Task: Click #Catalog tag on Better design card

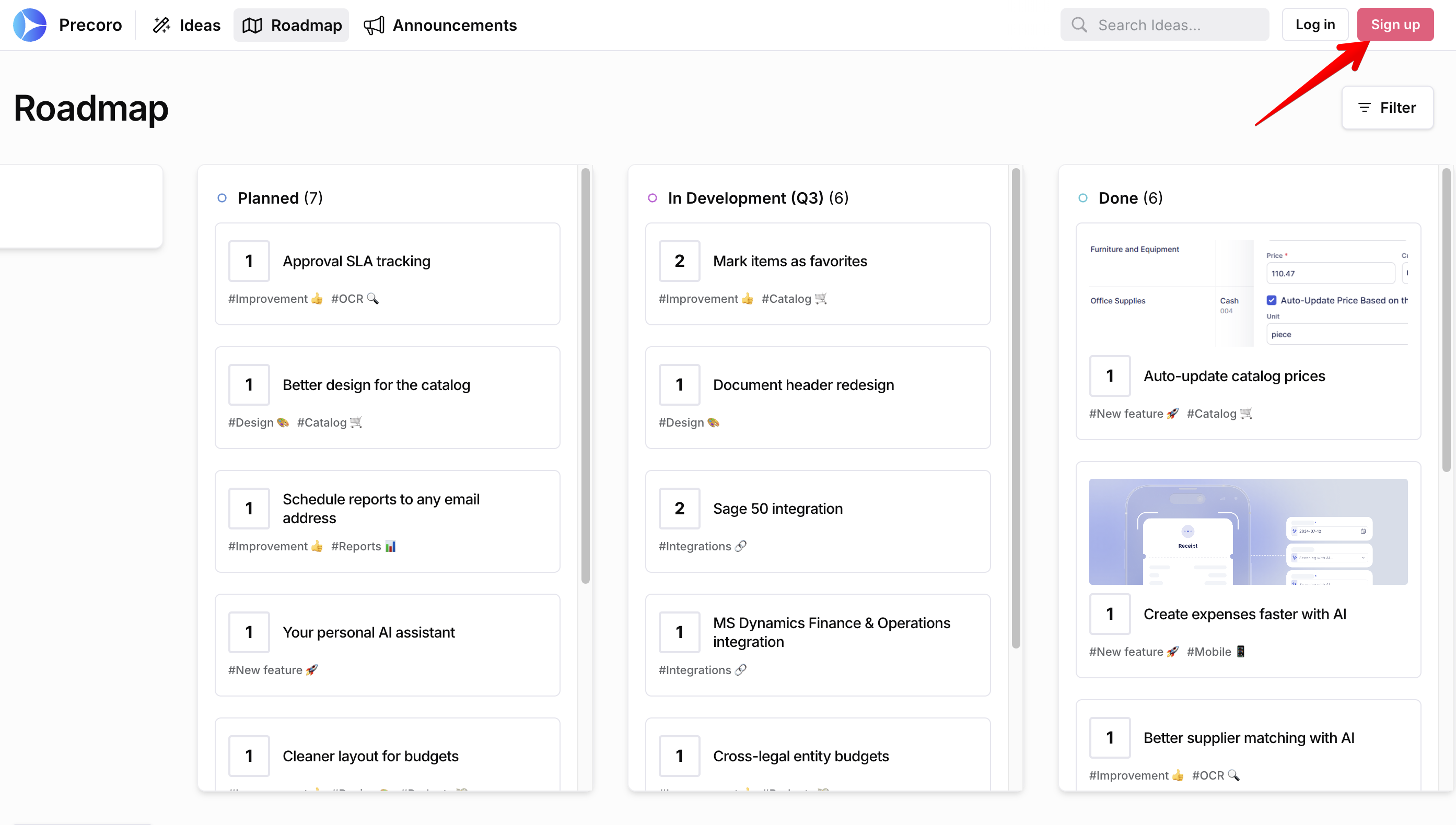Action: click(x=329, y=423)
